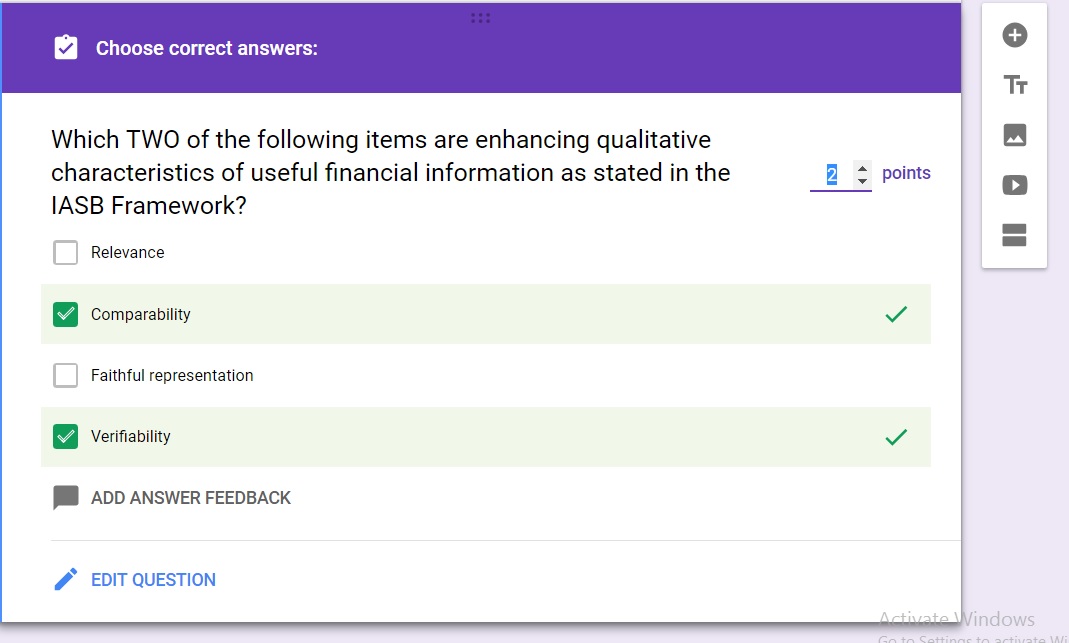Increase points with the up arrow
The height and width of the screenshot is (643, 1069).
863,167
